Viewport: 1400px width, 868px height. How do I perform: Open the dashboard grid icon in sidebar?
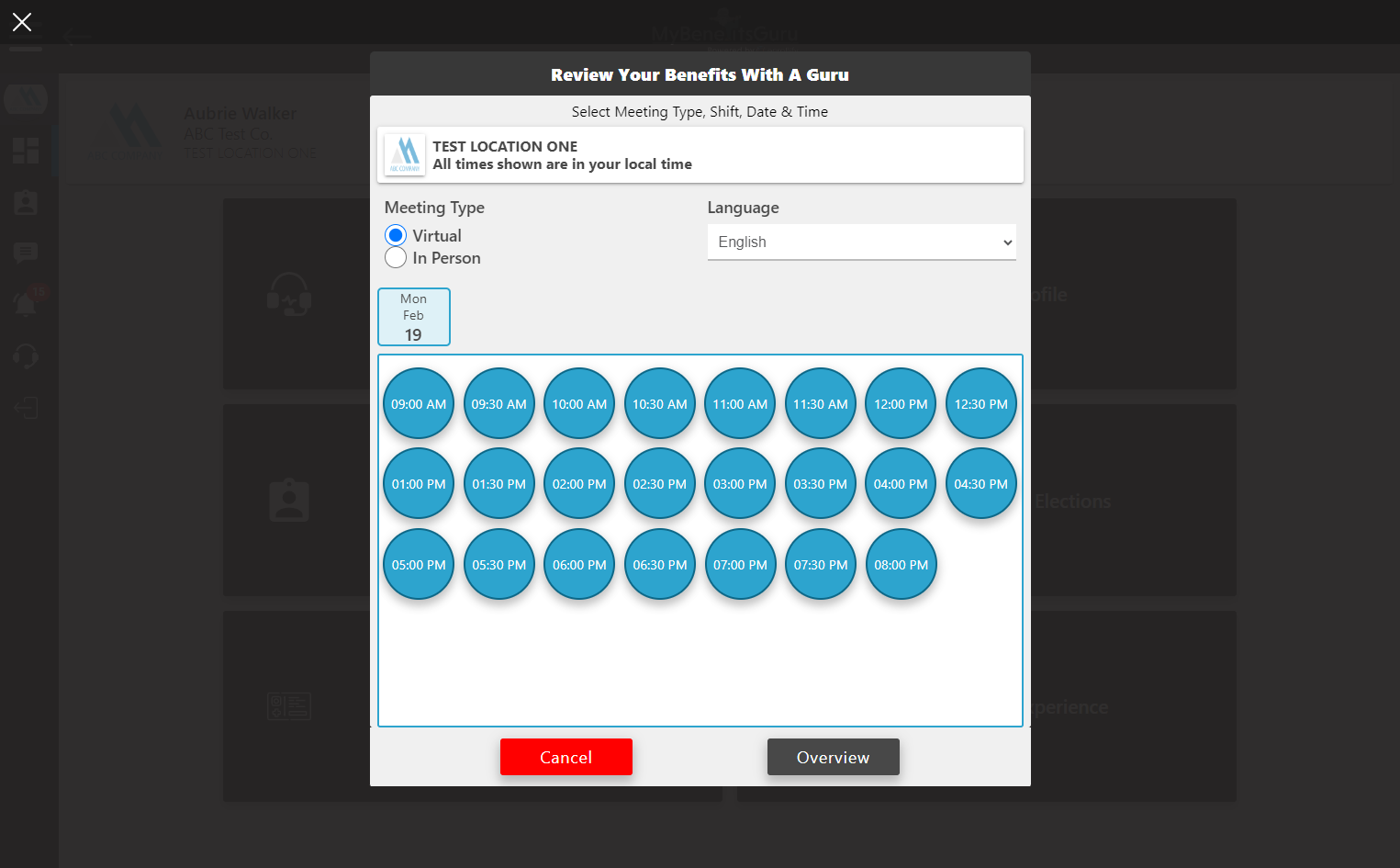[x=26, y=151]
